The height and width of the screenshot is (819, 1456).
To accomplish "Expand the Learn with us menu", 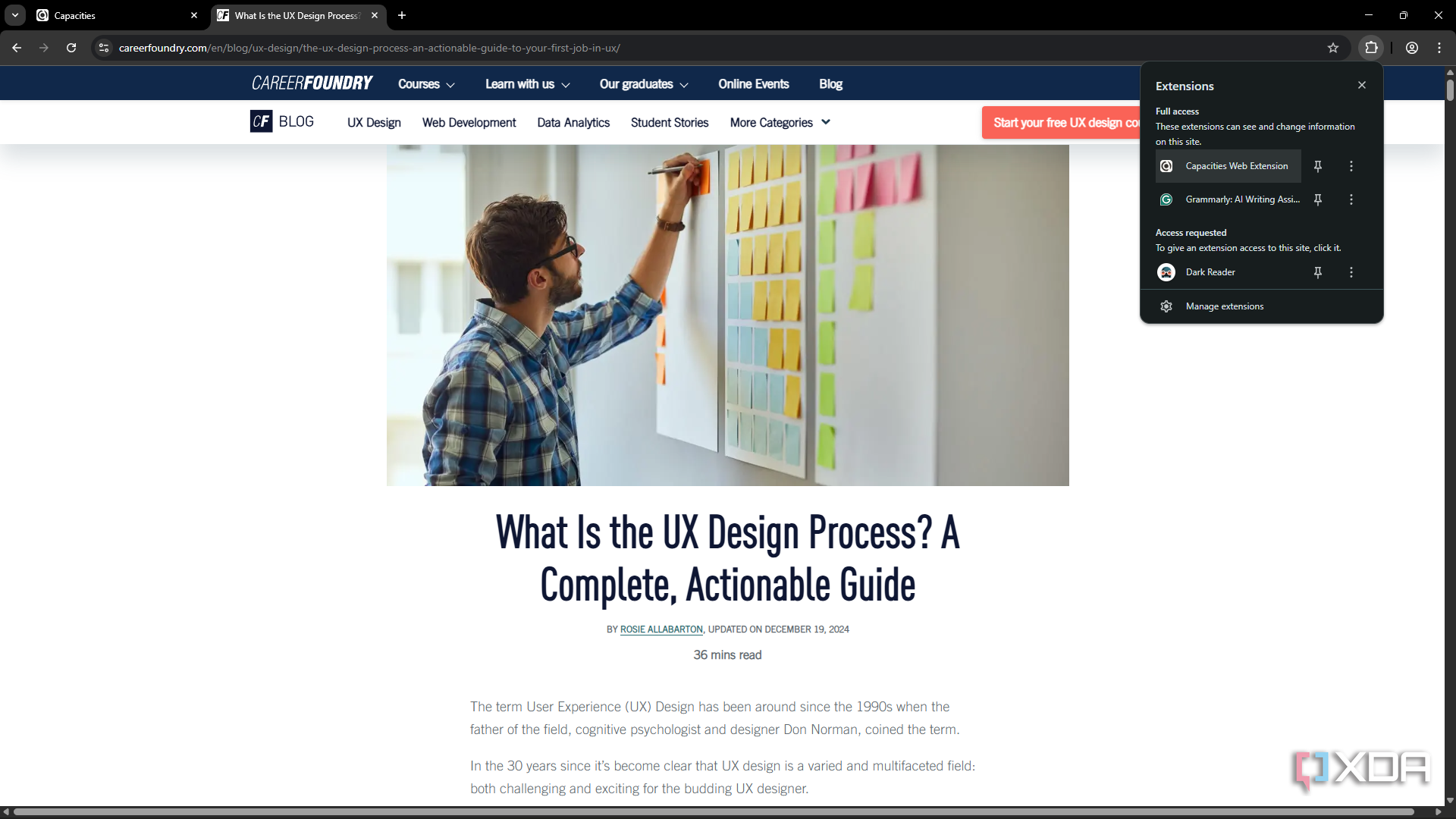I will (x=528, y=84).
